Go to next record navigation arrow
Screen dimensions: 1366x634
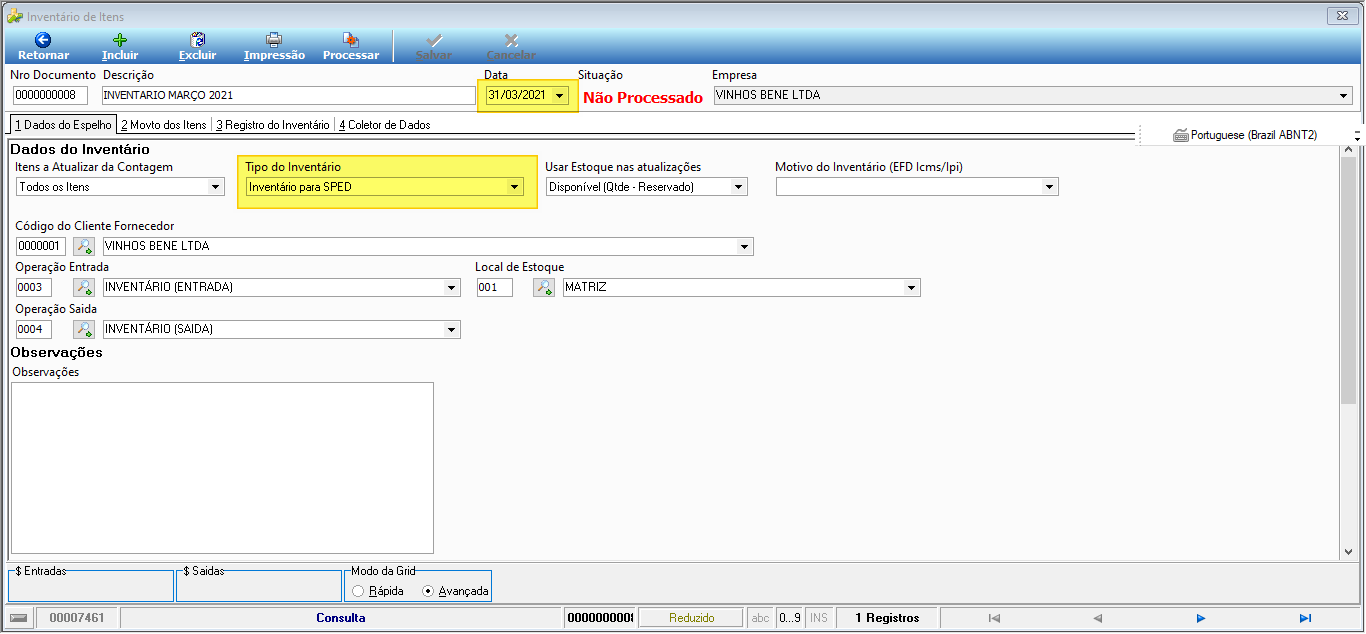coord(1201,618)
